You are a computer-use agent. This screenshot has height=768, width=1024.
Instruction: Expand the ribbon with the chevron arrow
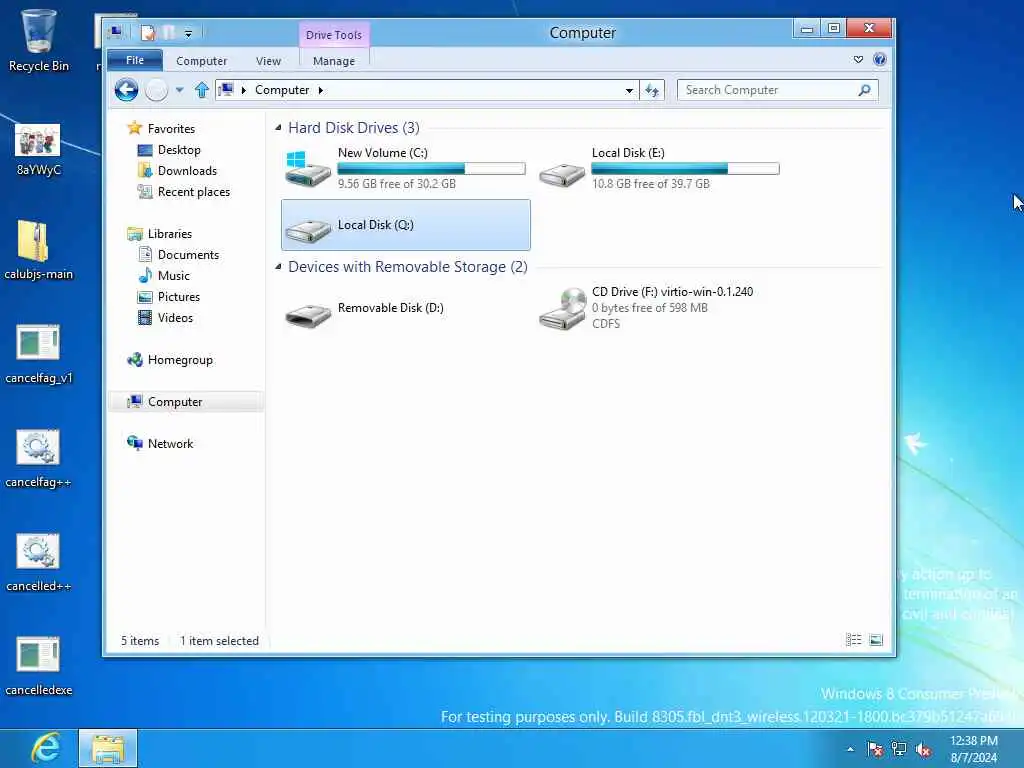pos(858,59)
